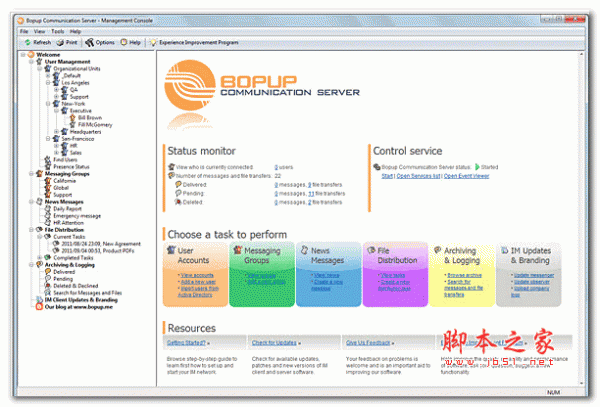The height and width of the screenshot is (407, 600).
Task: Click the California group icon
Action: point(48,181)
